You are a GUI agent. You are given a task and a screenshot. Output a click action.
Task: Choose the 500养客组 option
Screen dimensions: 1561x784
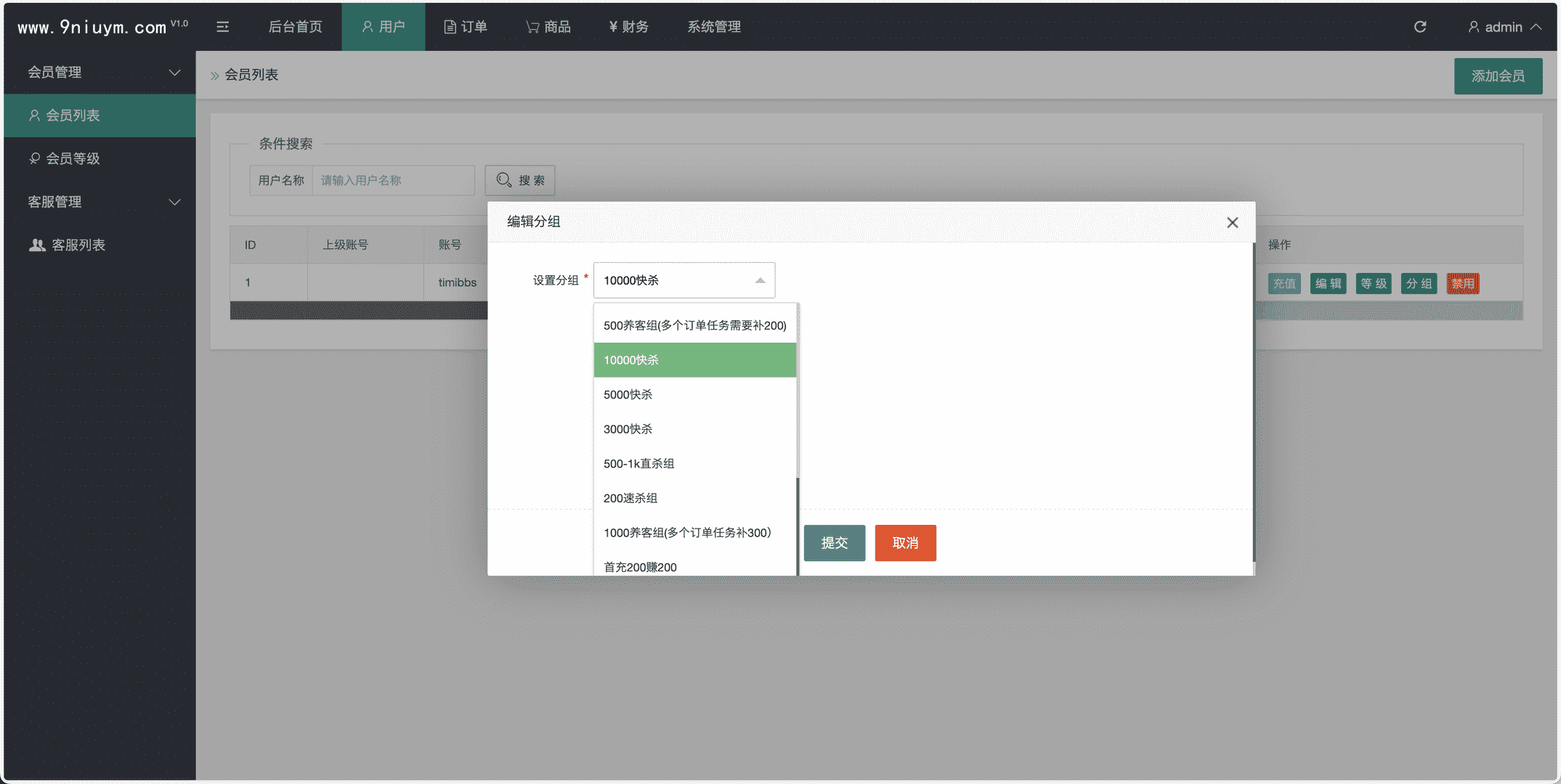[x=695, y=325]
